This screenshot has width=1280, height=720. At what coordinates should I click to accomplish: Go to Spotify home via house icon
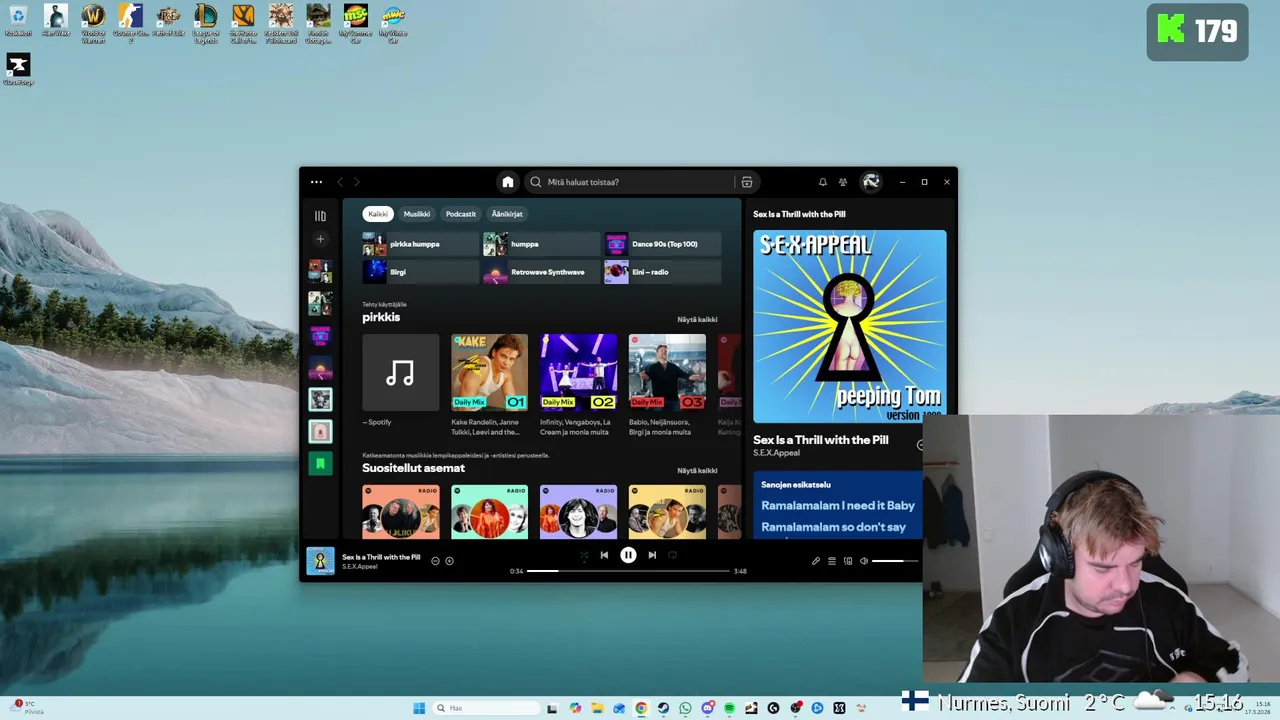tap(507, 182)
